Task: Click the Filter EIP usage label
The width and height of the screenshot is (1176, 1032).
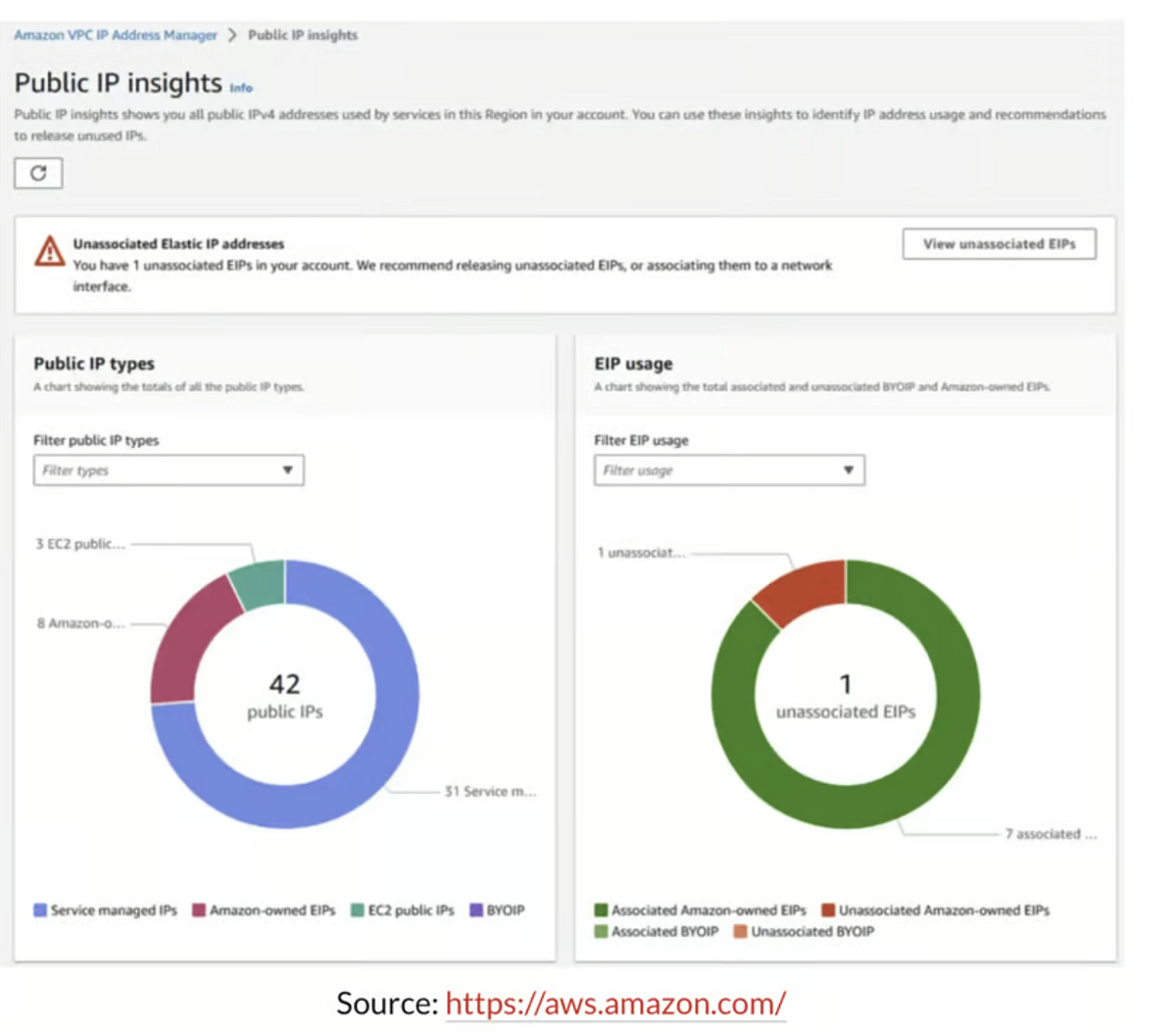Action: click(x=641, y=440)
